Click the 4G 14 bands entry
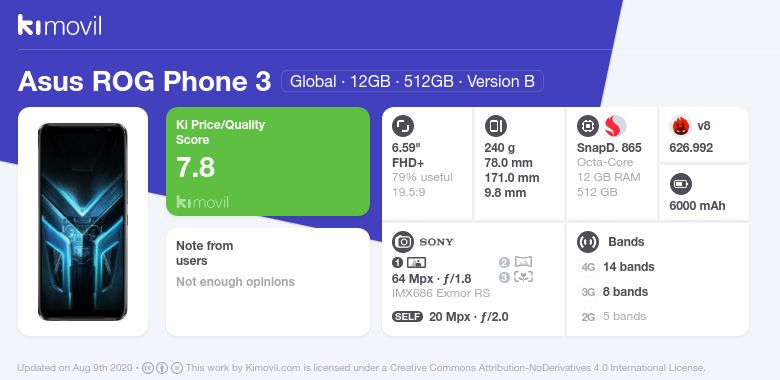Screen dimensions: 780x380 [617, 267]
